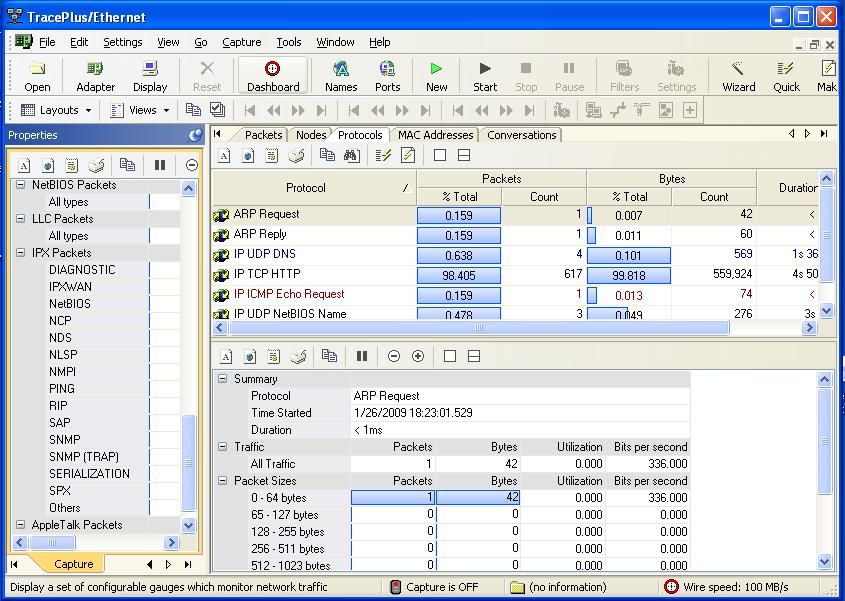Viewport: 845px width, 601px height.
Task: Pause updates in the Properties panel
Action: (160, 165)
